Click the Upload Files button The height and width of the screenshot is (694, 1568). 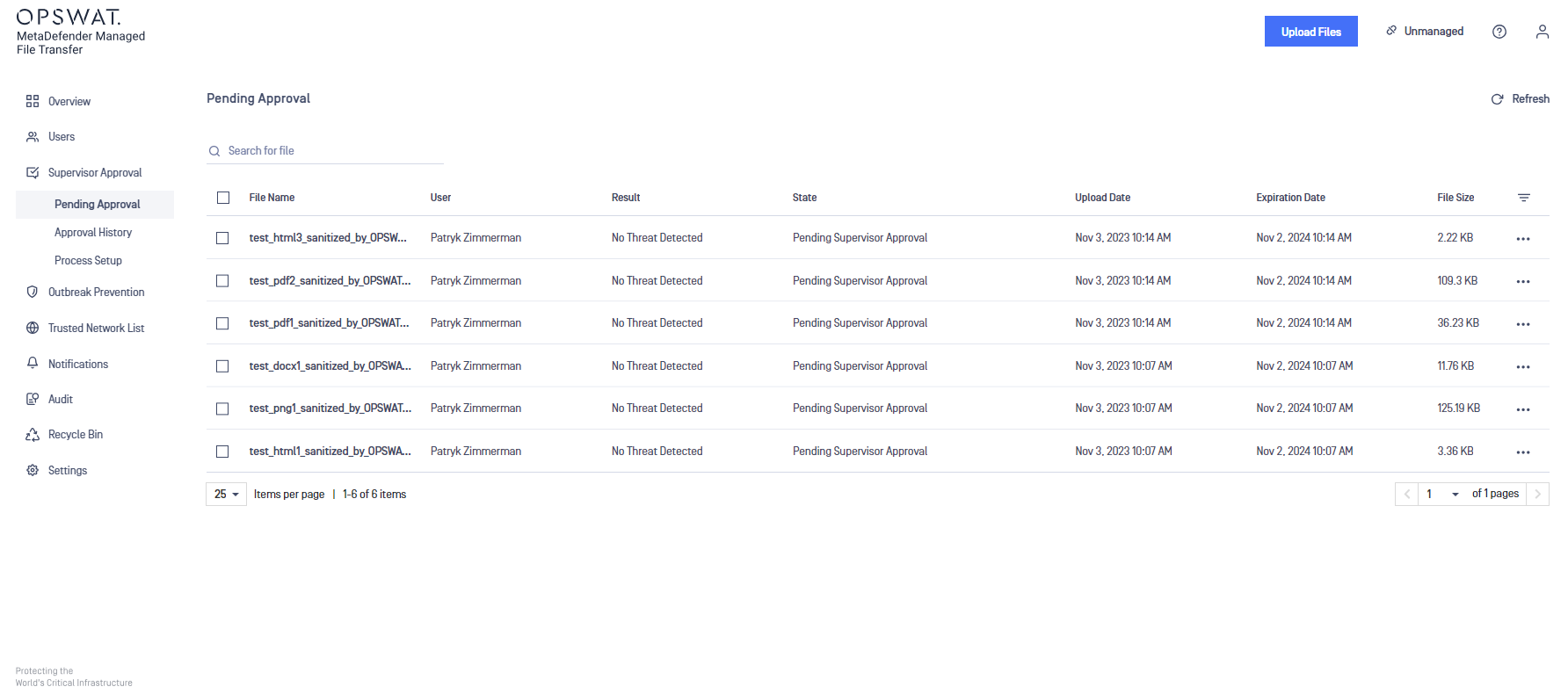(x=1310, y=32)
